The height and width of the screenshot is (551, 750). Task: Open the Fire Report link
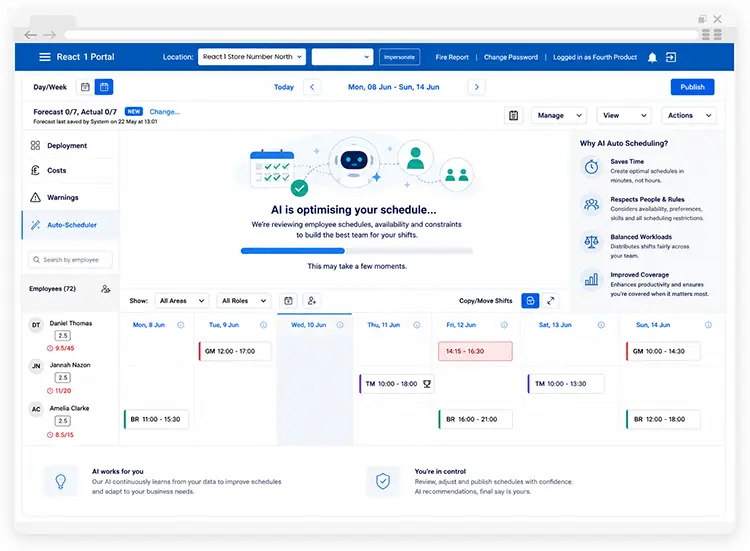452,57
